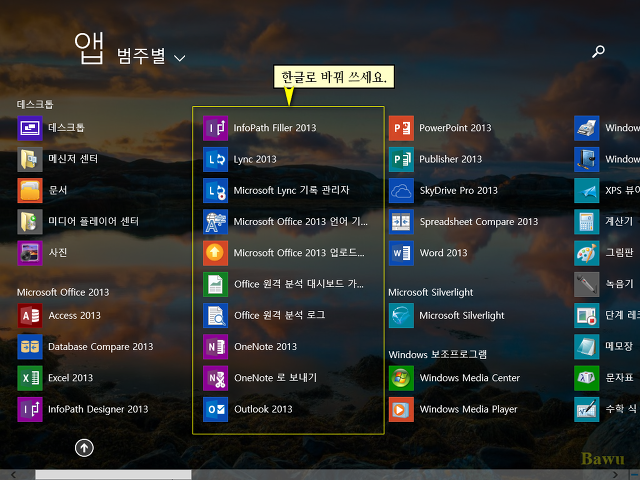Image resolution: width=640 pixels, height=480 pixels.
Task: Open Office 원격 분석 로그 icon
Action: [216, 316]
